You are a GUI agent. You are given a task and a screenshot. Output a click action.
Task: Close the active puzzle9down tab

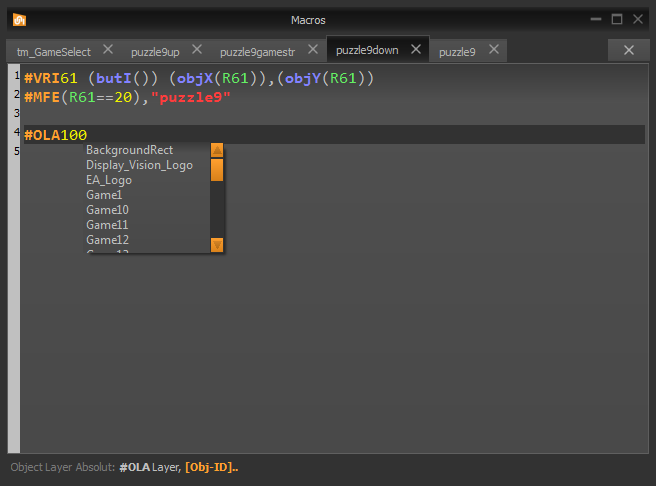[416, 50]
